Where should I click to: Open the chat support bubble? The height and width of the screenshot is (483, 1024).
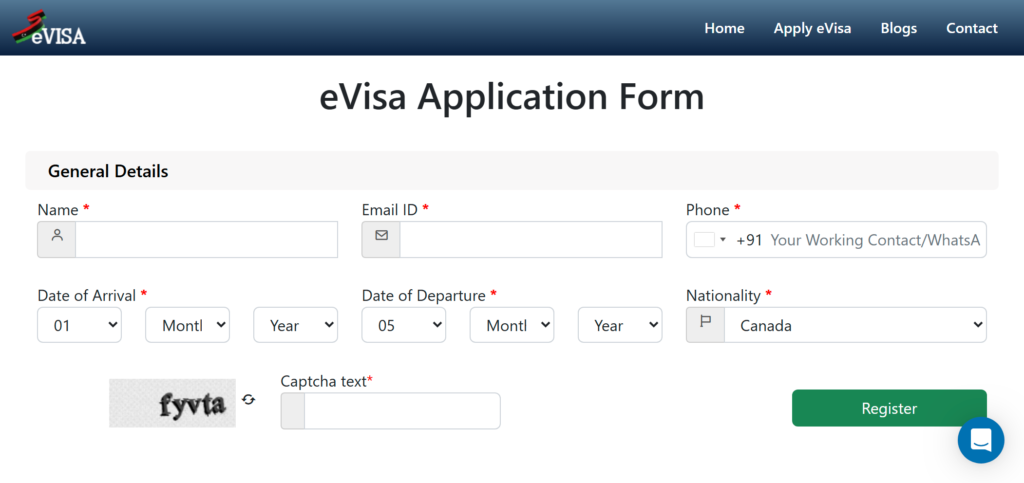(980, 440)
